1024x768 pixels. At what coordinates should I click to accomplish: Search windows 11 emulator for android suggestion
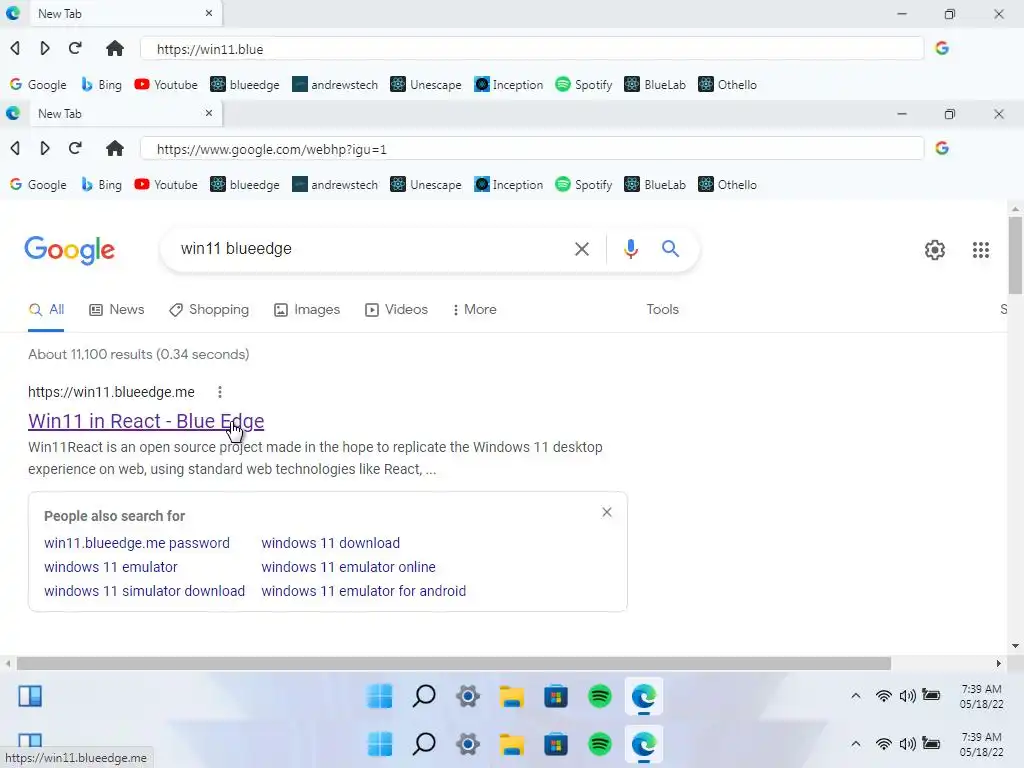(x=364, y=591)
